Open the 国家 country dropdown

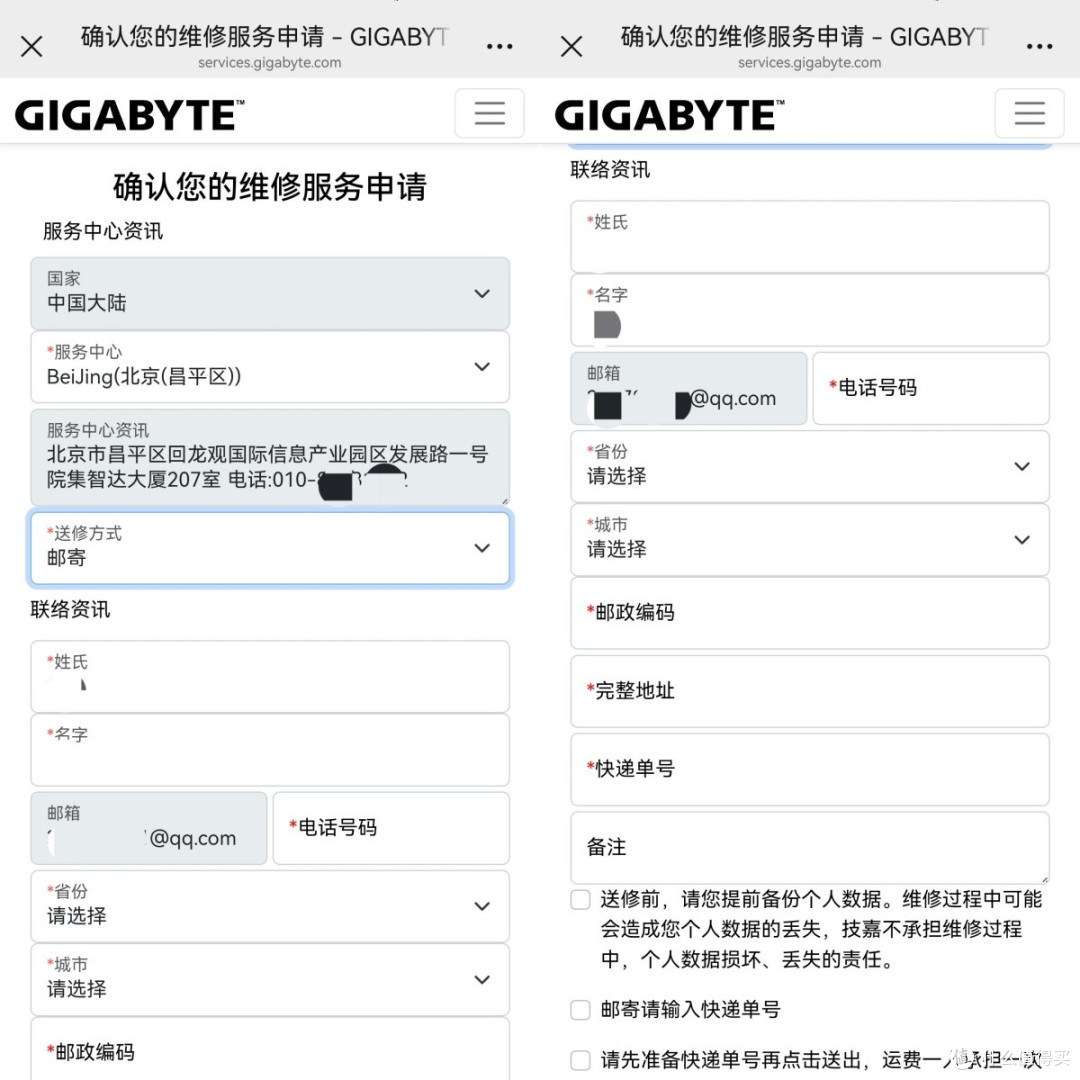270,293
